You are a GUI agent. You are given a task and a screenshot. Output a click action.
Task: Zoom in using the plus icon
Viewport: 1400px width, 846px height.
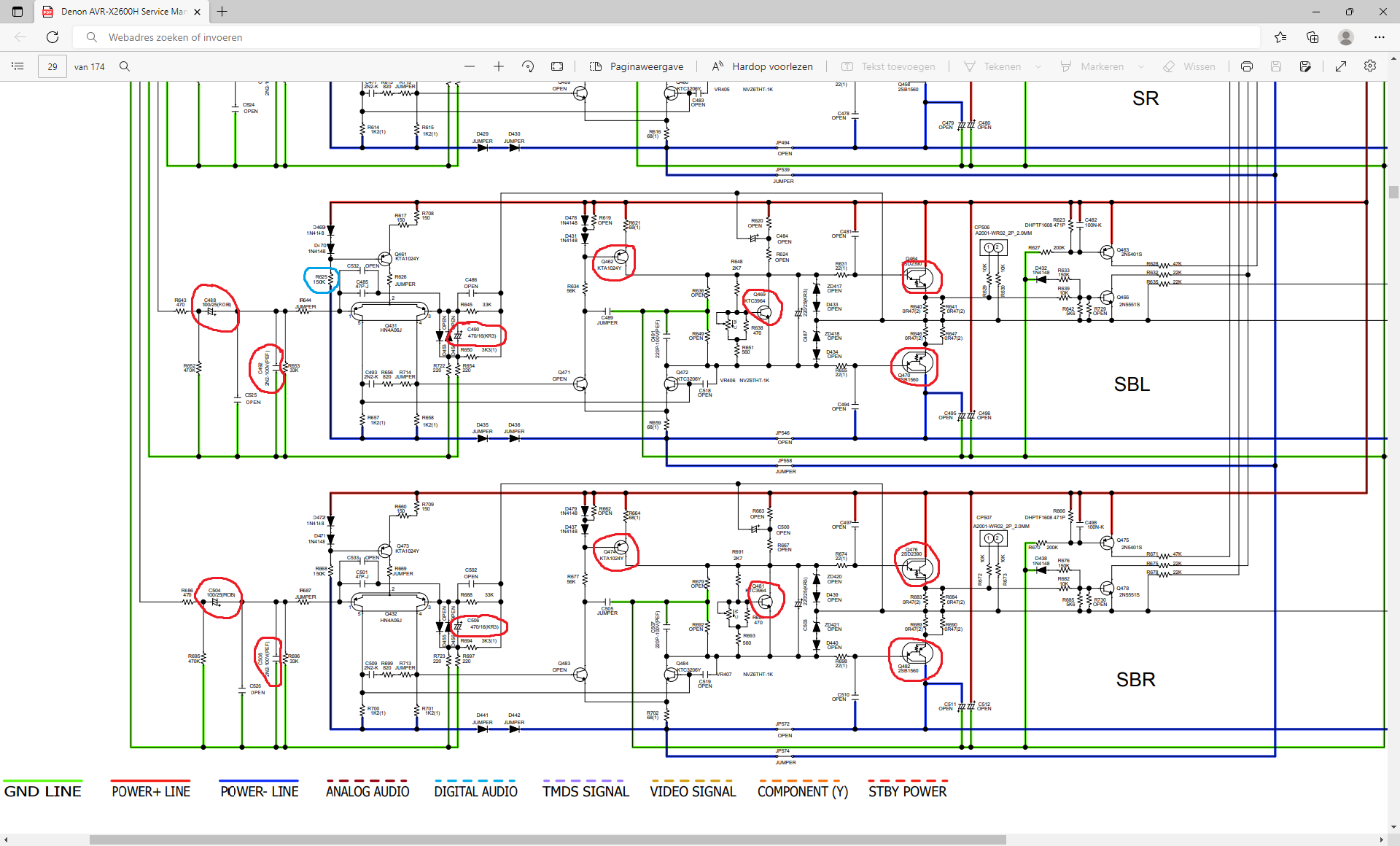(x=499, y=66)
